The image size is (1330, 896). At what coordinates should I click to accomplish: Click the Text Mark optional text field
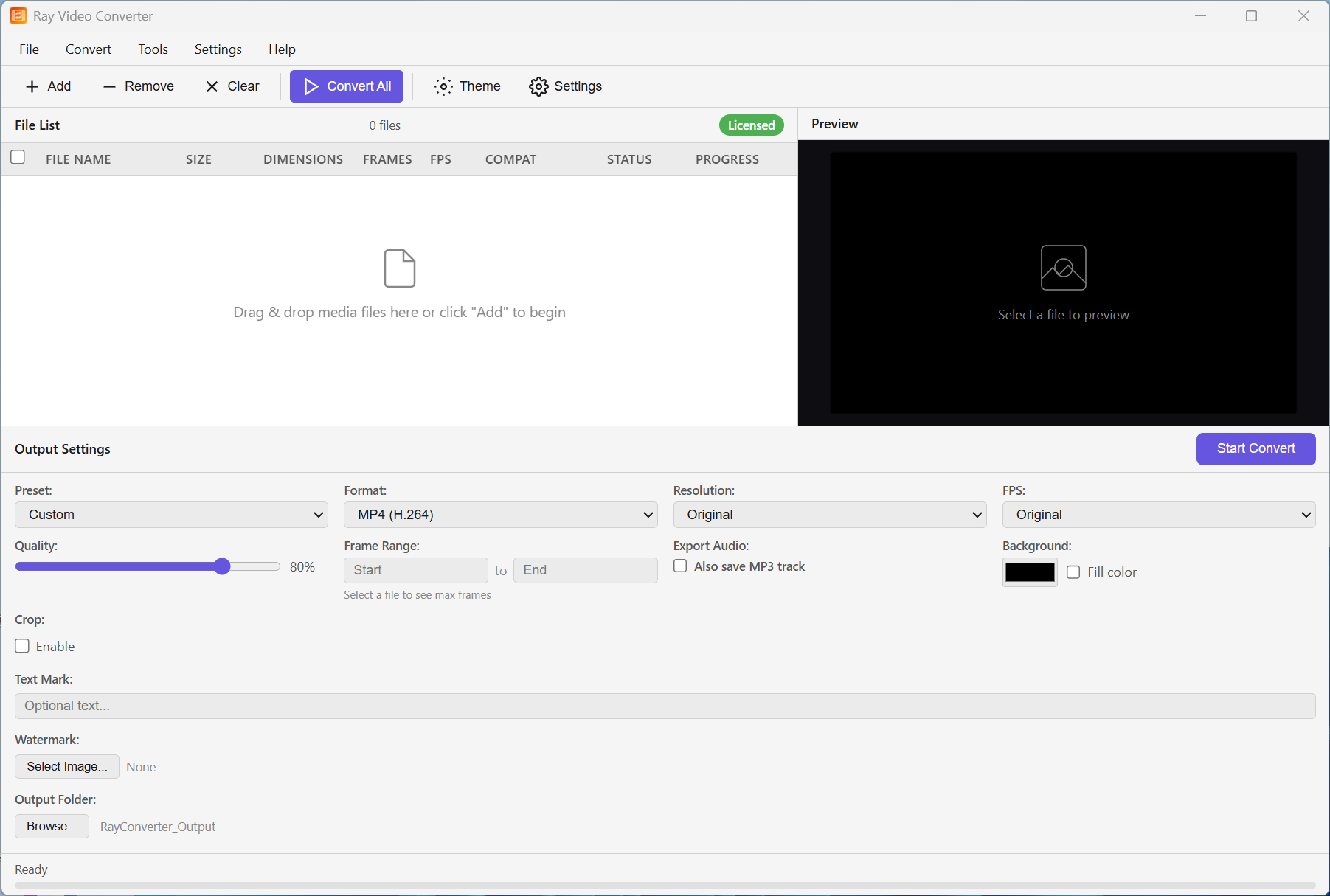click(x=665, y=706)
